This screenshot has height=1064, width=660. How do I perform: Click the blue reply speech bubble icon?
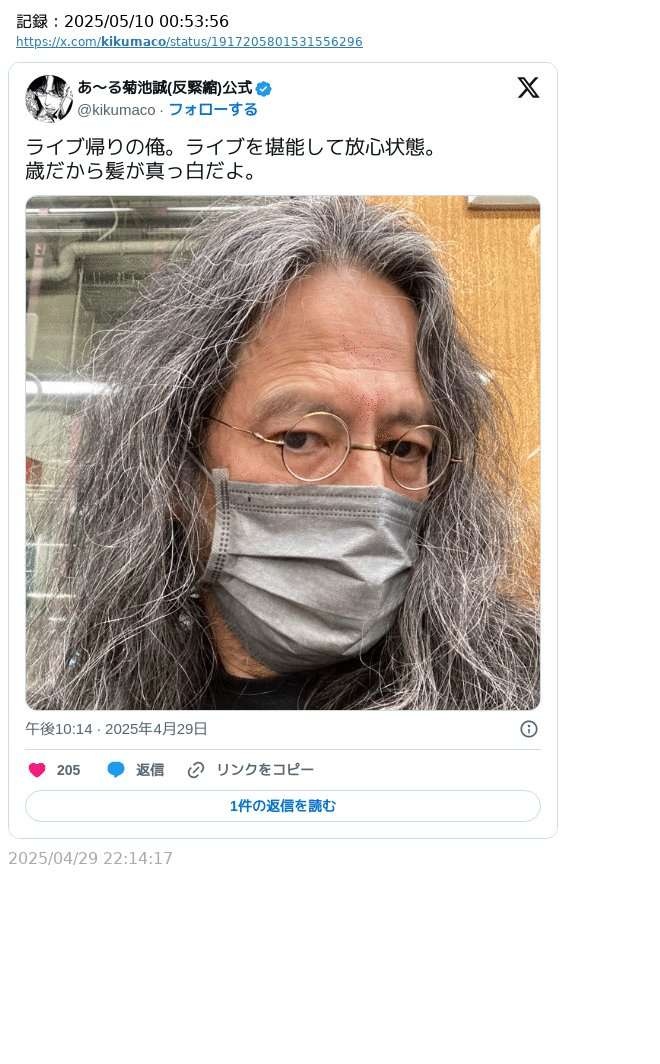pyautogui.click(x=116, y=770)
